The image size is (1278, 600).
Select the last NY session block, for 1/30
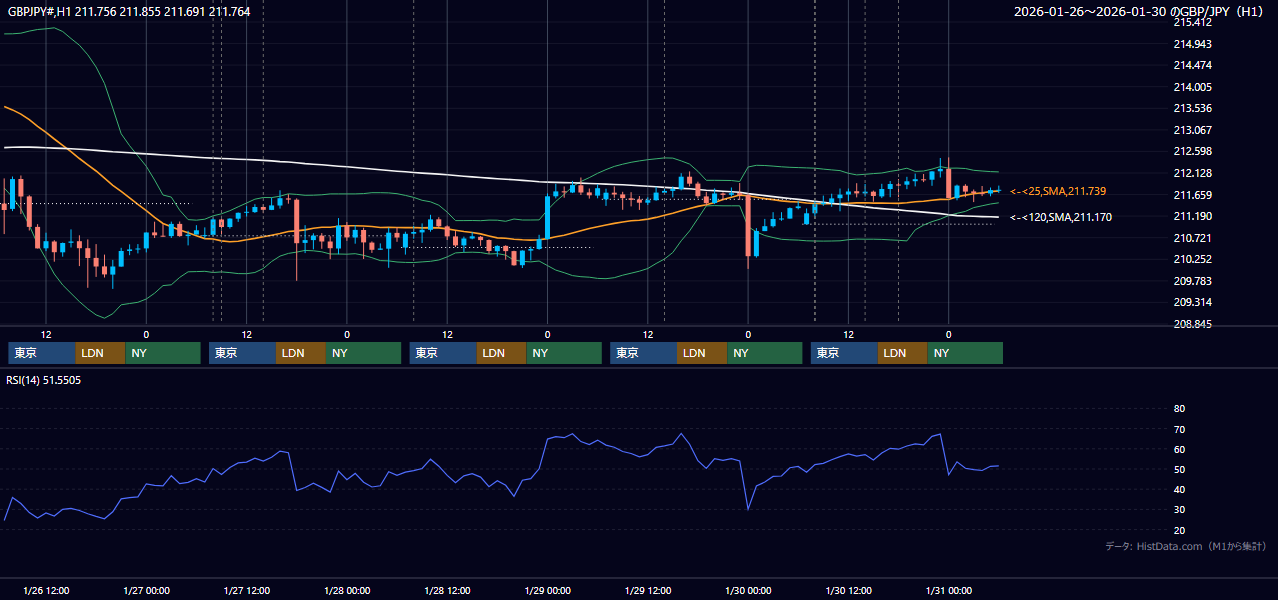(x=965, y=353)
